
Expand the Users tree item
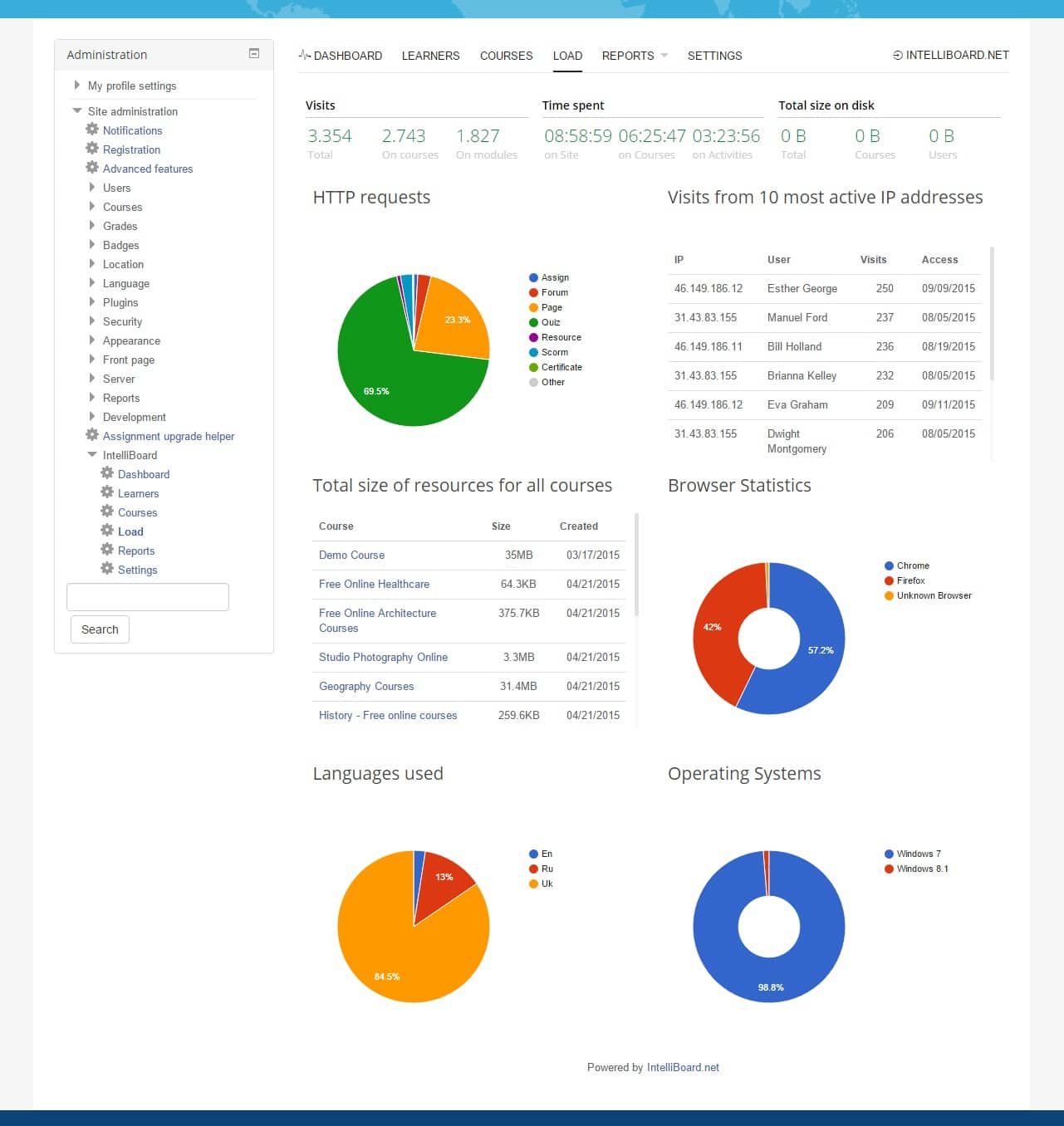(92, 188)
